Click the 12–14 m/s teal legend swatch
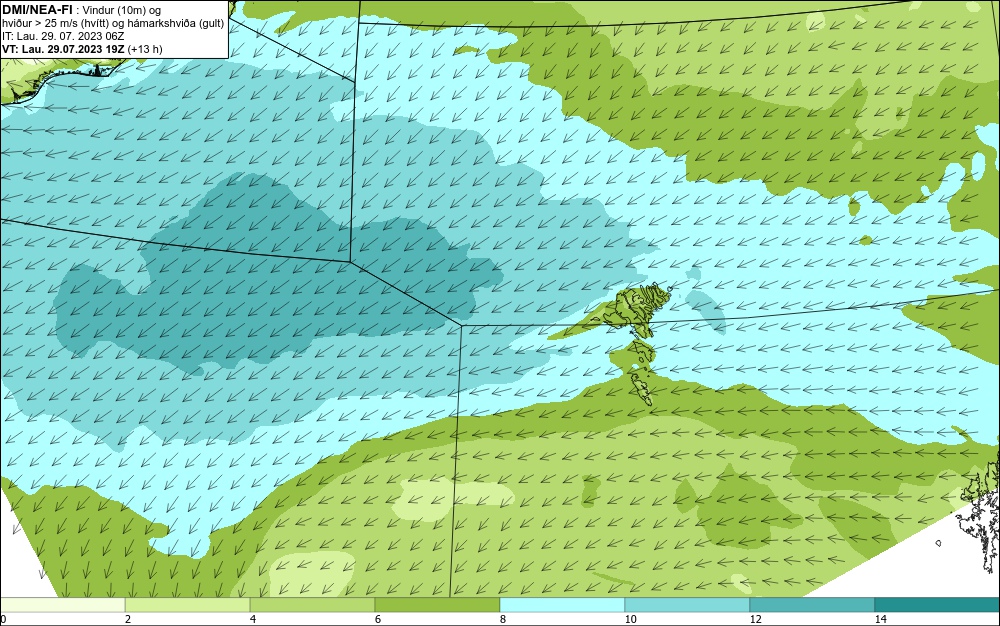Image resolution: width=1000 pixels, height=626 pixels. (x=812, y=605)
